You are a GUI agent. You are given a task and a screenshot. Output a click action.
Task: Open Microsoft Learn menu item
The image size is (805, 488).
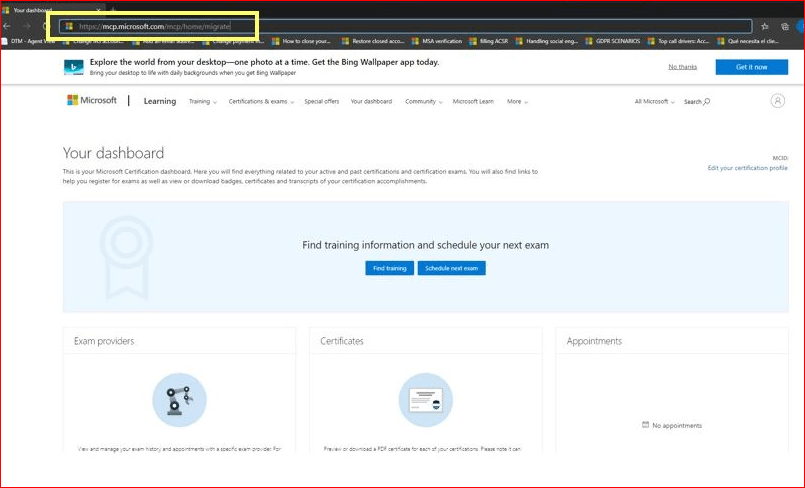click(473, 102)
